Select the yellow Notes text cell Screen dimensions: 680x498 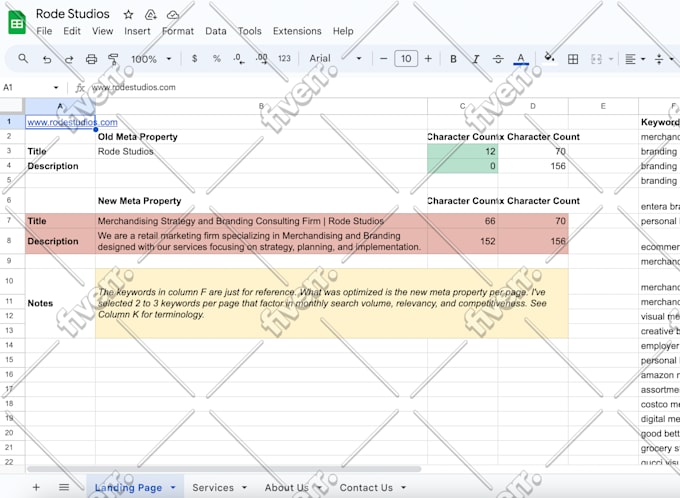(x=332, y=303)
